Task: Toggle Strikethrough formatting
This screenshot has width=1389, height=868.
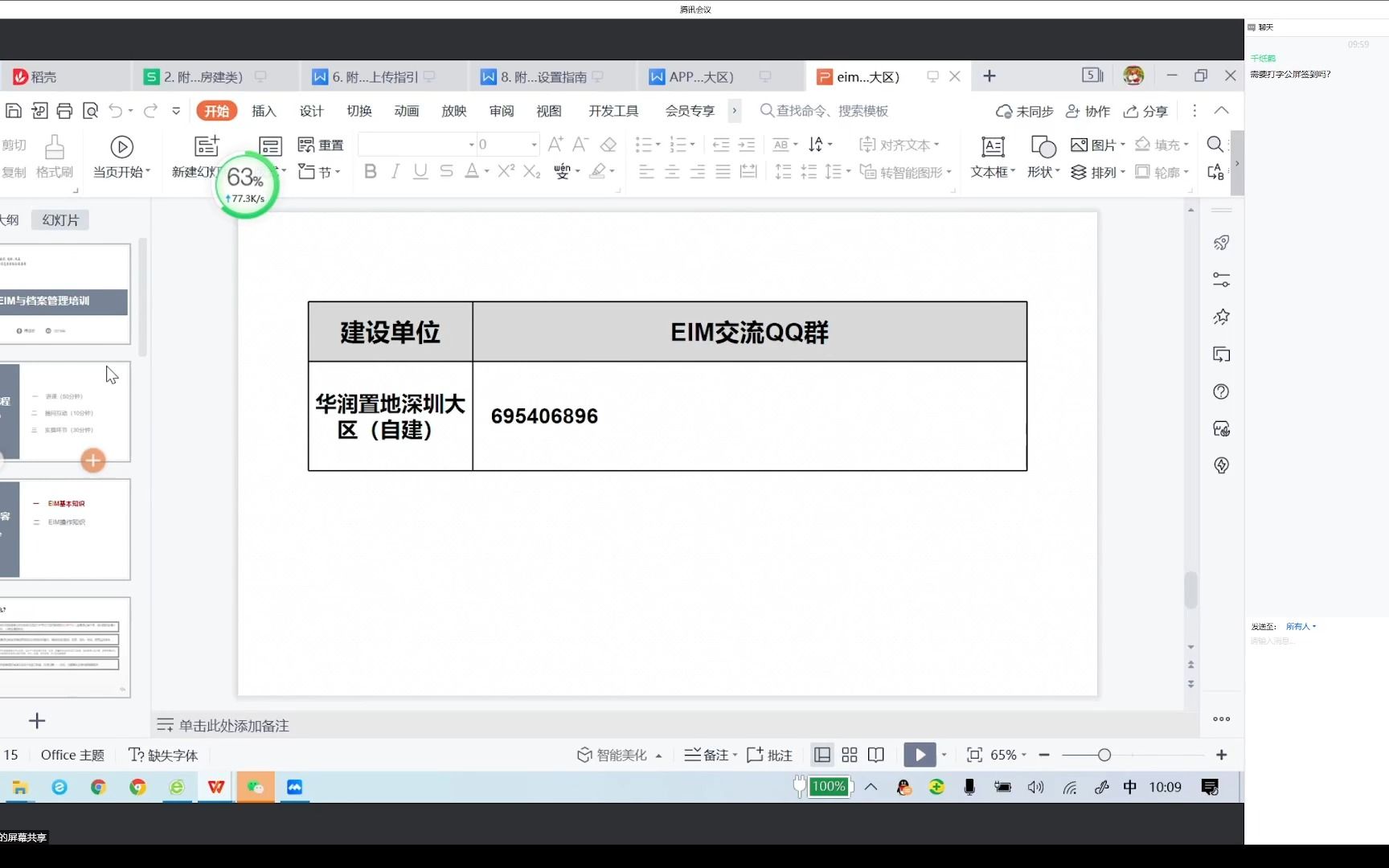Action: pos(447,171)
